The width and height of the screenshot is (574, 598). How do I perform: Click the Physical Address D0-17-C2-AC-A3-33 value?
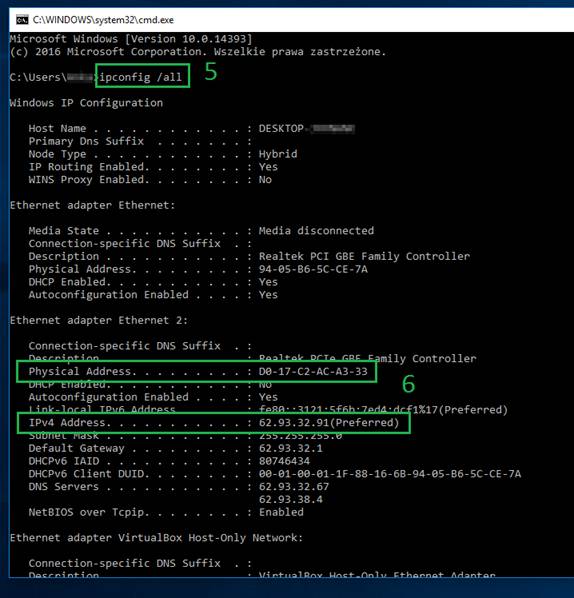[x=313, y=371]
